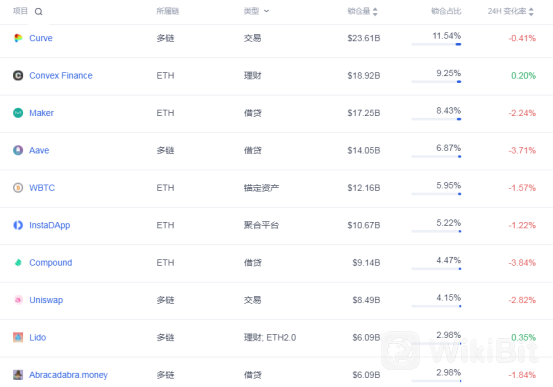Open the Uniswap project link
Viewport: 553px width, 387px height.
click(46, 300)
